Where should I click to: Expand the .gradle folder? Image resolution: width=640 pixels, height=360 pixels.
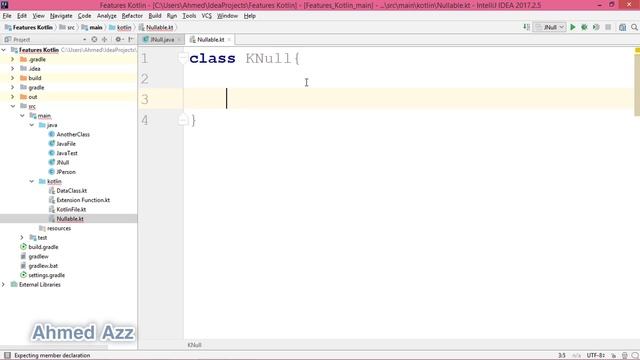[x=12, y=59]
